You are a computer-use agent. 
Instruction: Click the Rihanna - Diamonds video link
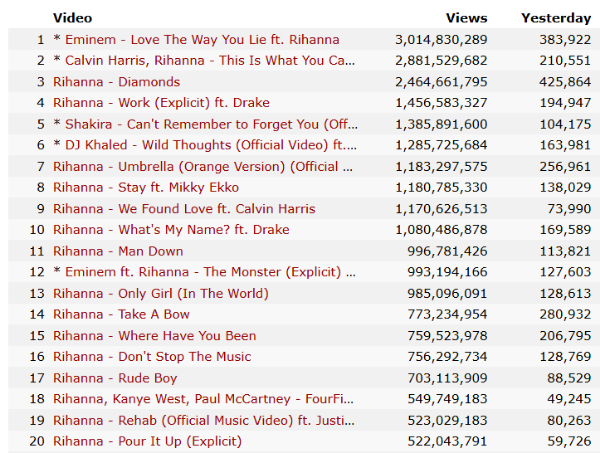116,82
